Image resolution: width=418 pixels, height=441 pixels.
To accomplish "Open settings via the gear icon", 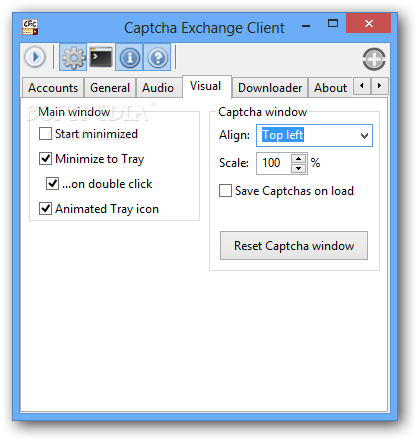I will click(x=73, y=57).
